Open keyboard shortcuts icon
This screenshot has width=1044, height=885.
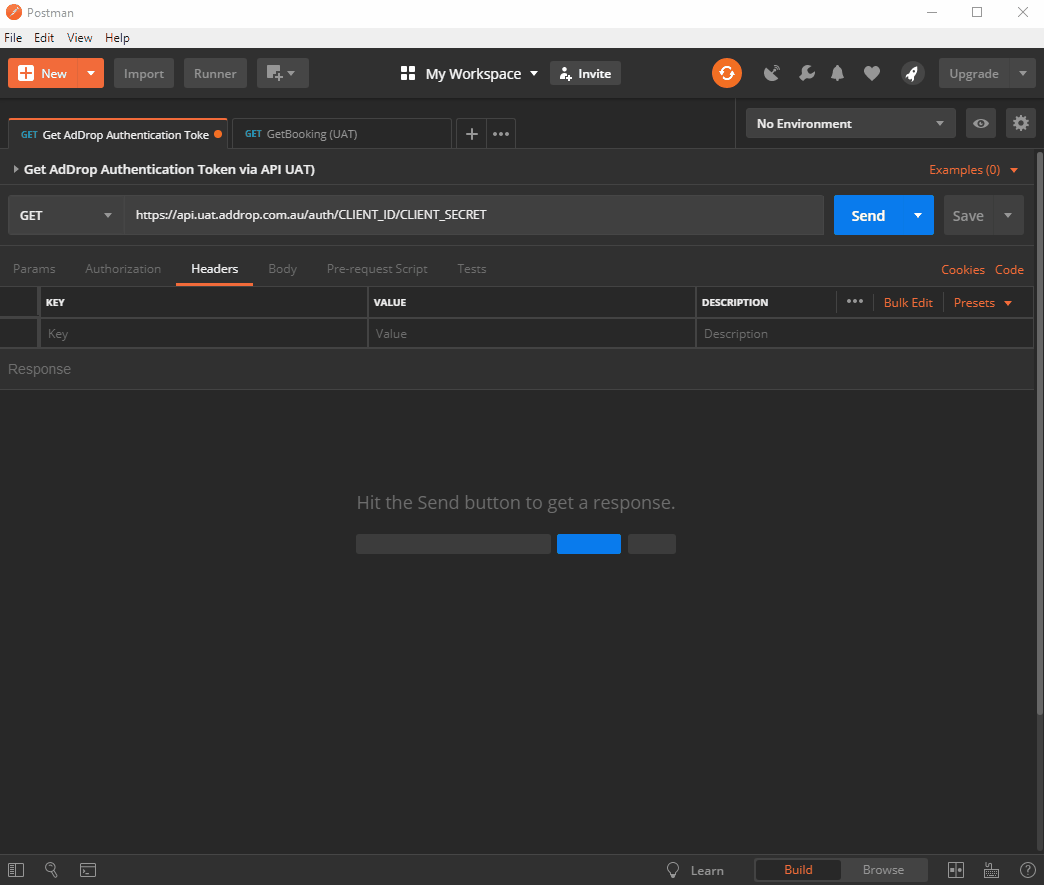991,870
